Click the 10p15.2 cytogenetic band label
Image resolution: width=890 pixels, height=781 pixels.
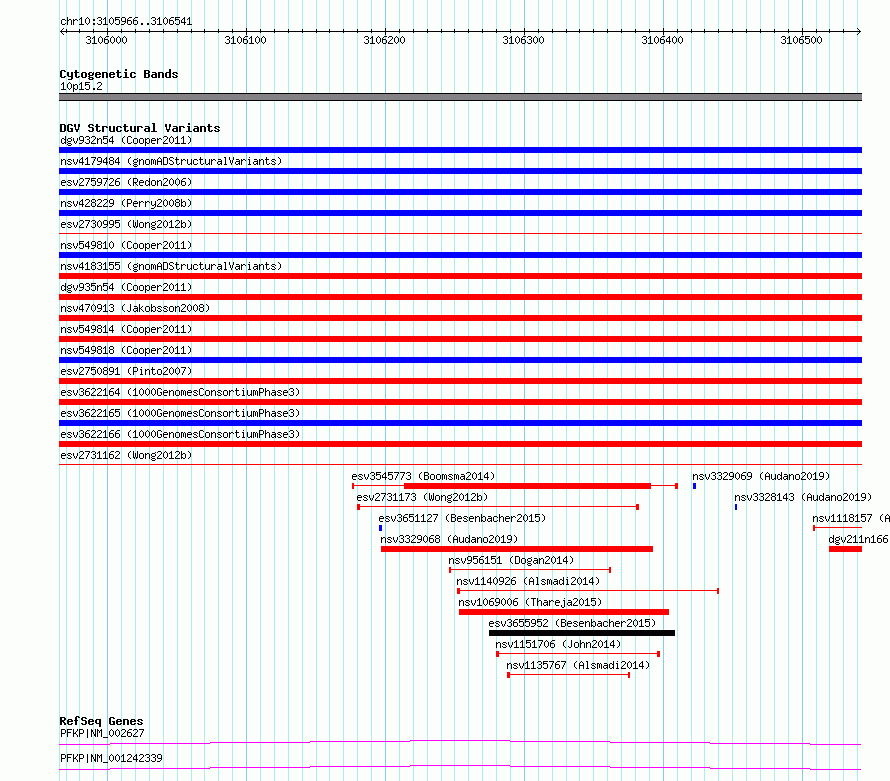[81, 86]
